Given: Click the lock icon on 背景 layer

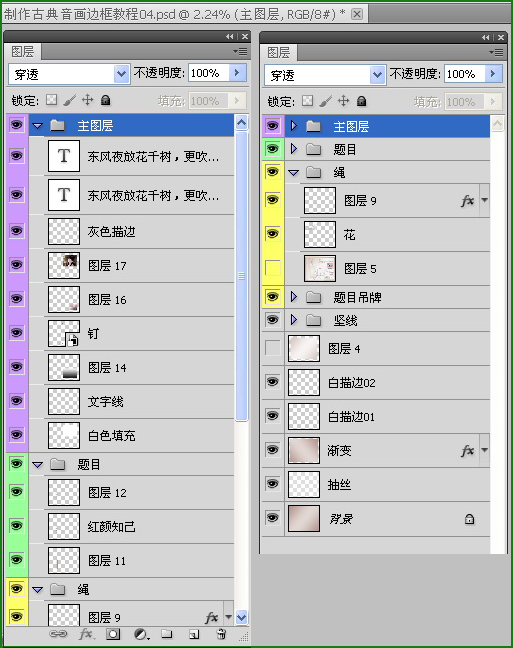Looking at the screenshot, I should point(469,519).
